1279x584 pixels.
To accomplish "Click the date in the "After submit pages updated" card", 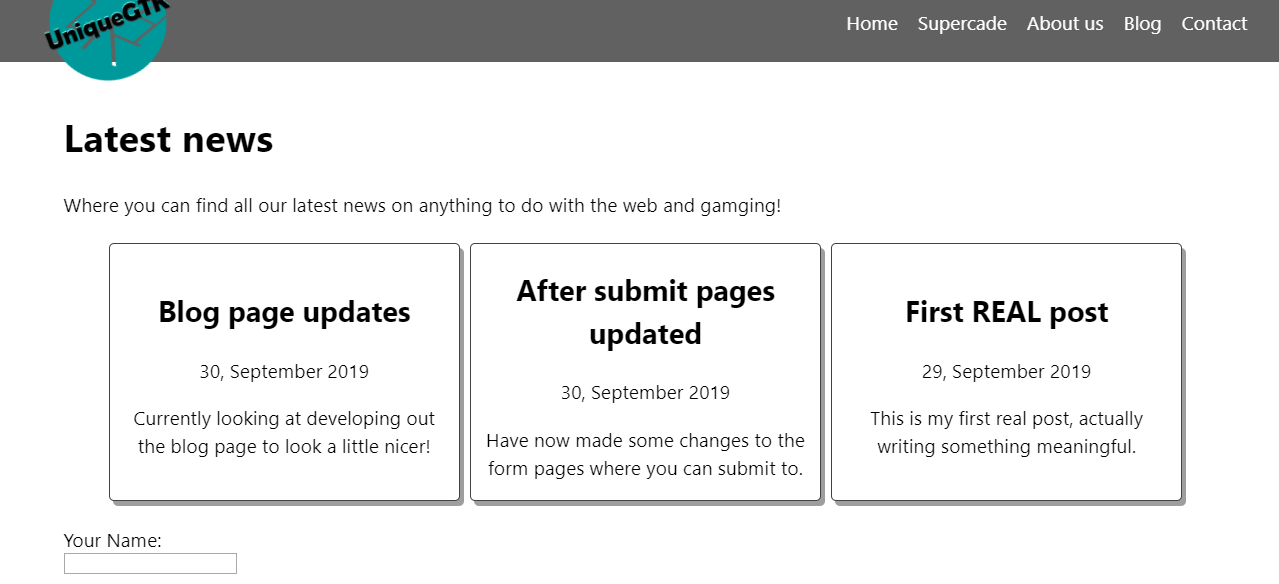I will pos(645,393).
